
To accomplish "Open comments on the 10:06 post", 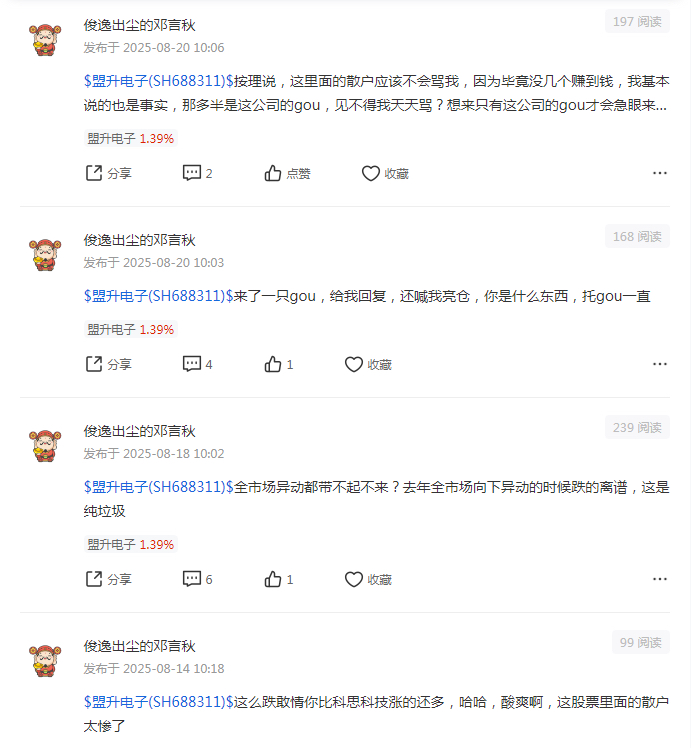I will 197,173.
